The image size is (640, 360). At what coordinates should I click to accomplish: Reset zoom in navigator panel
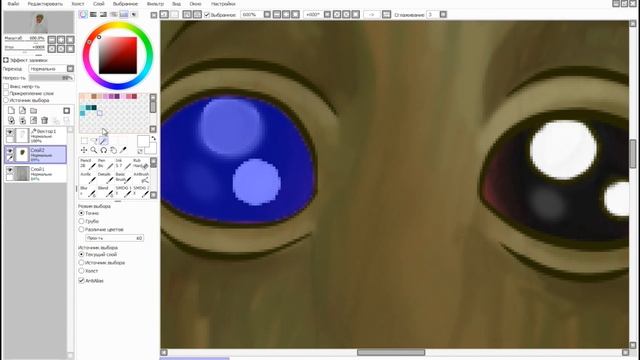tap(70, 40)
